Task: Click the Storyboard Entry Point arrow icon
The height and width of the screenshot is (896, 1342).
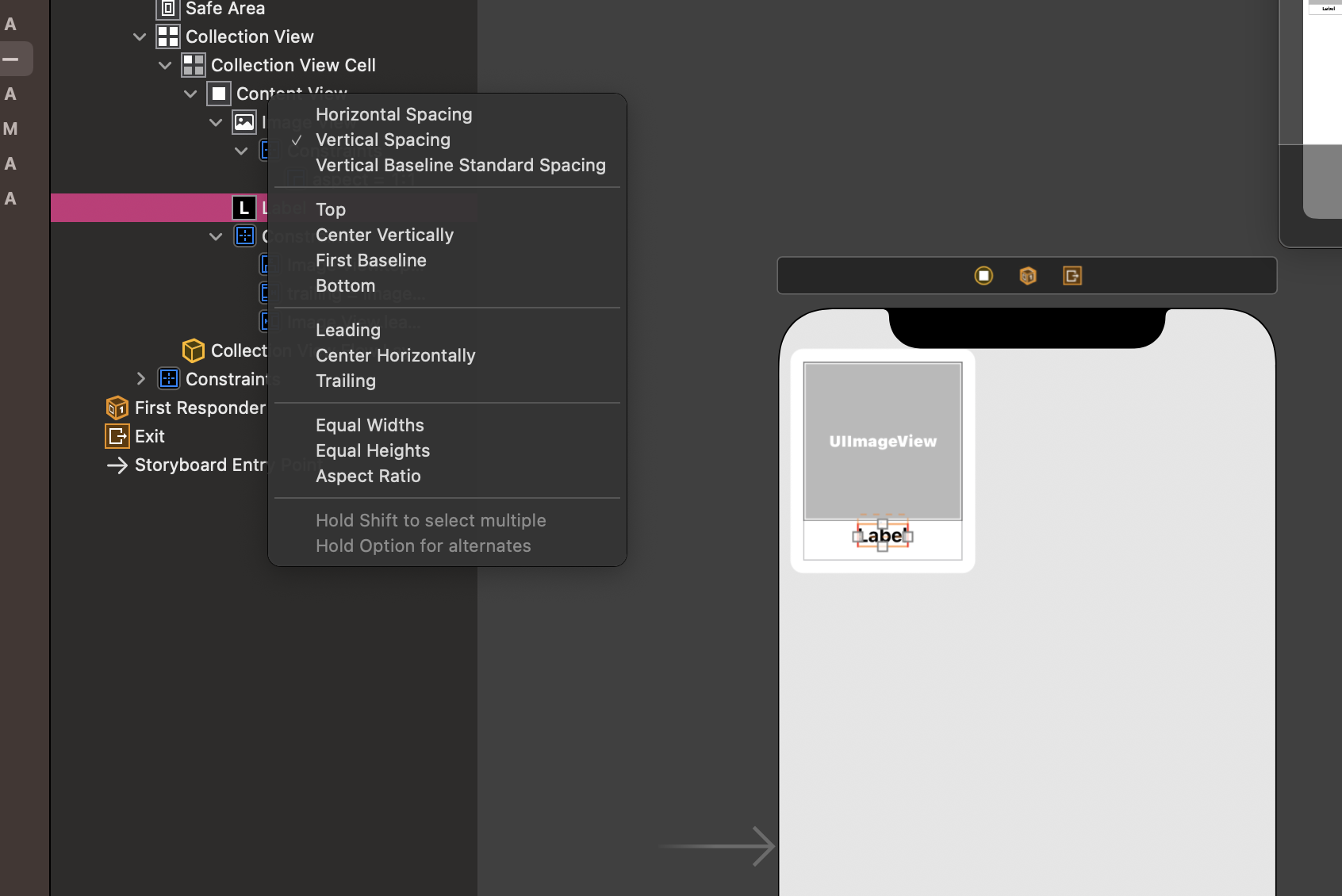Action: click(117, 465)
